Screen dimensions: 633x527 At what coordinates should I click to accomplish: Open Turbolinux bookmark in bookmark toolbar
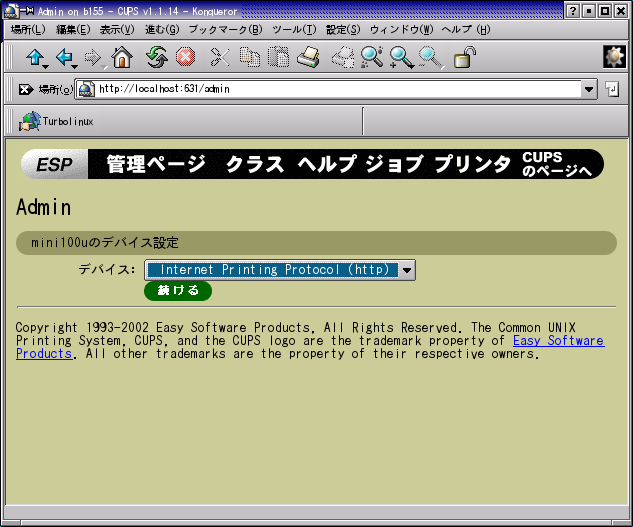tap(56, 121)
